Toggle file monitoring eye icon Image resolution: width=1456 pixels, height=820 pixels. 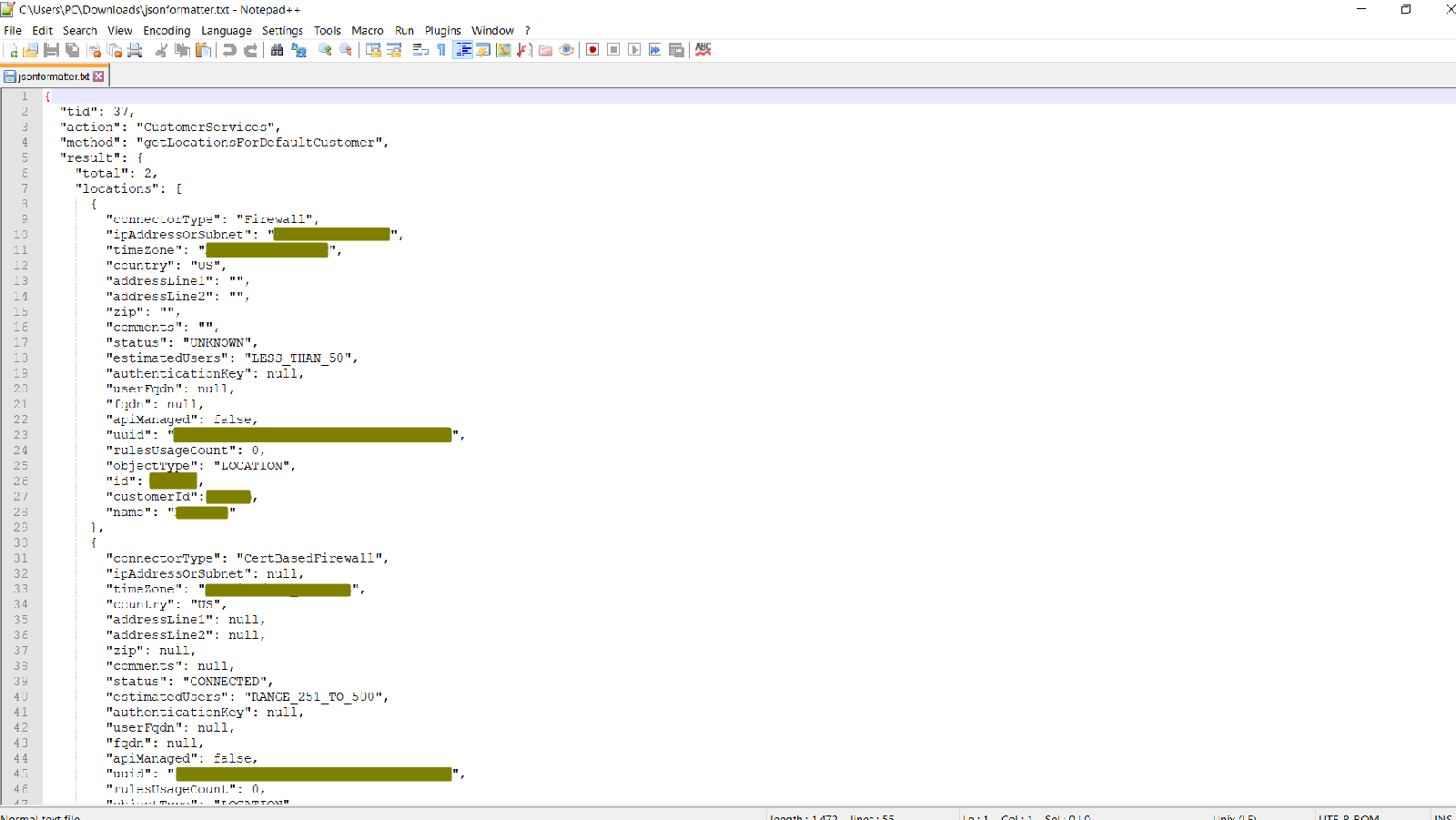(566, 50)
